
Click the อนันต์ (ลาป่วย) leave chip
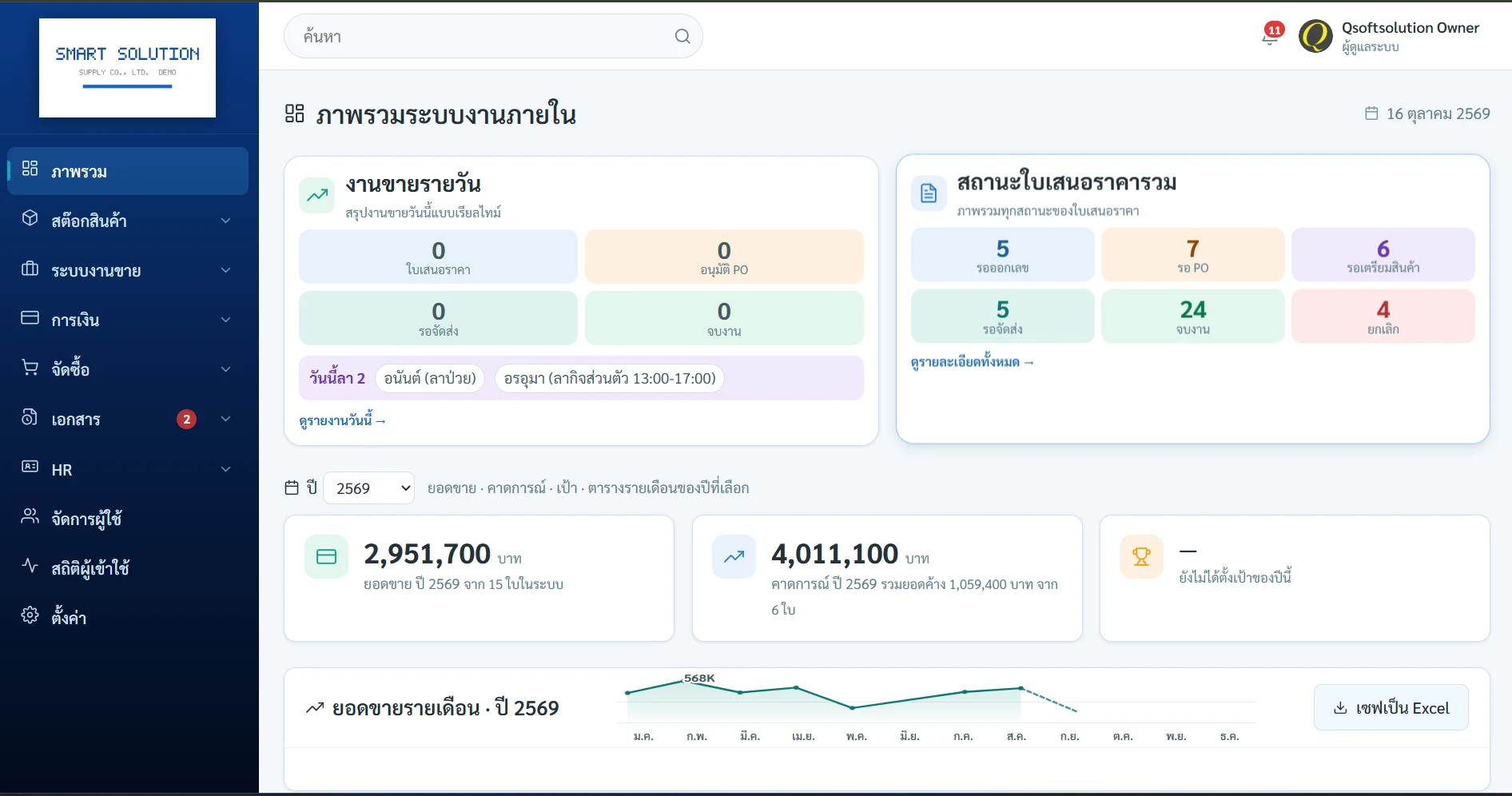[430, 378]
